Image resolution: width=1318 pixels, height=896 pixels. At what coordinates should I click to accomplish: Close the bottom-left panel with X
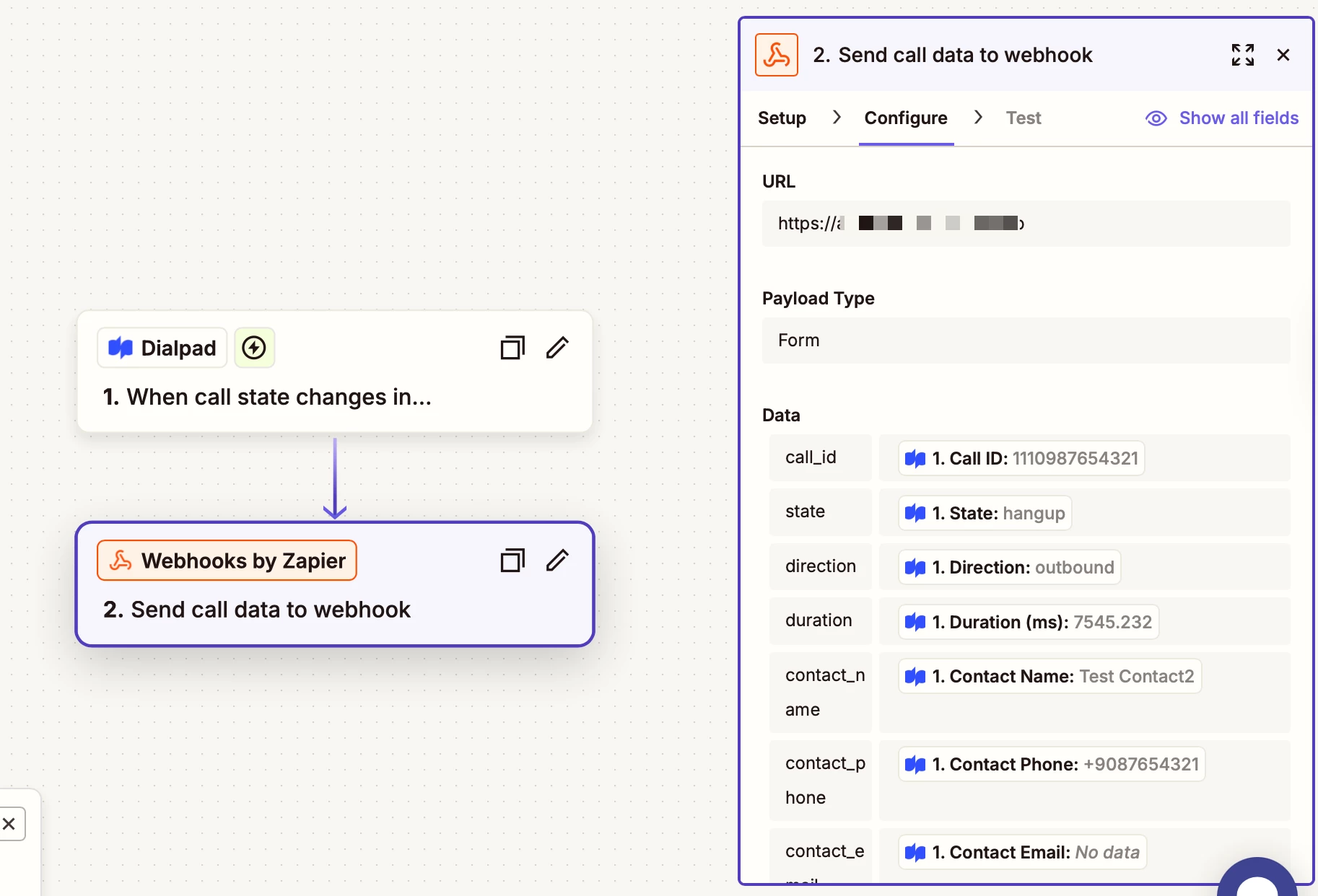coord(10,824)
